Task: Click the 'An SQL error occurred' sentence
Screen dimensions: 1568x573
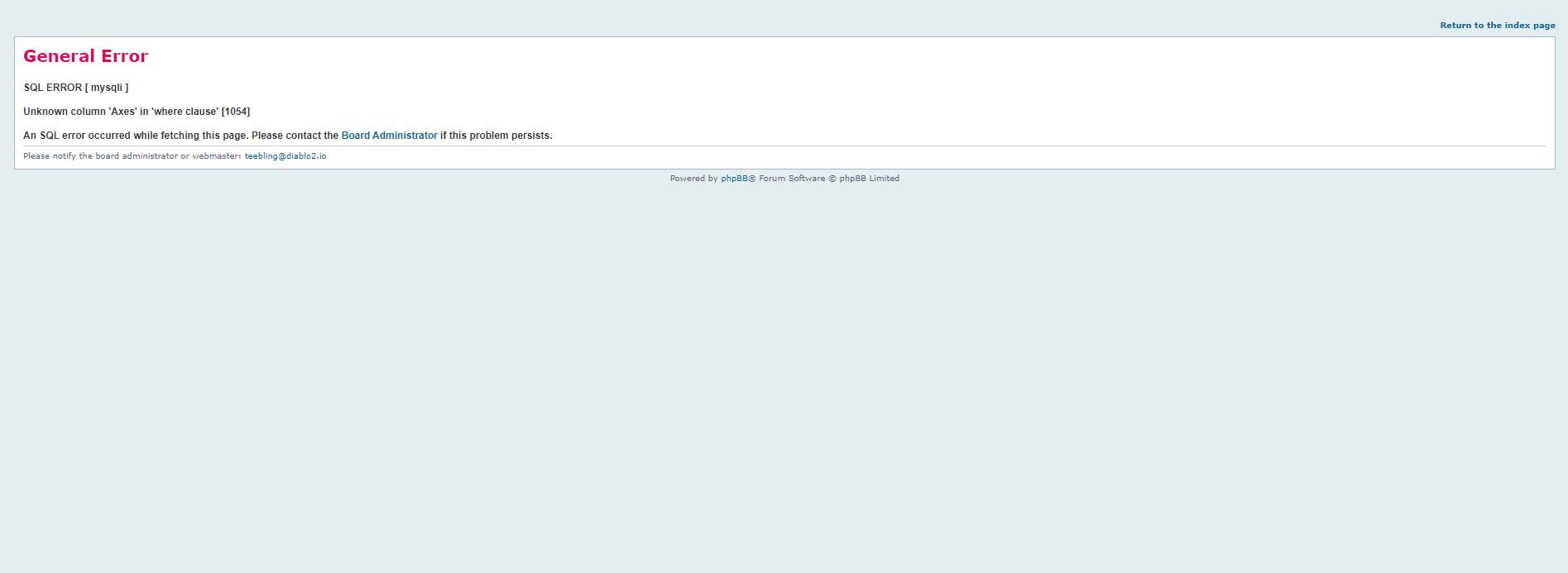Action: tap(135, 136)
